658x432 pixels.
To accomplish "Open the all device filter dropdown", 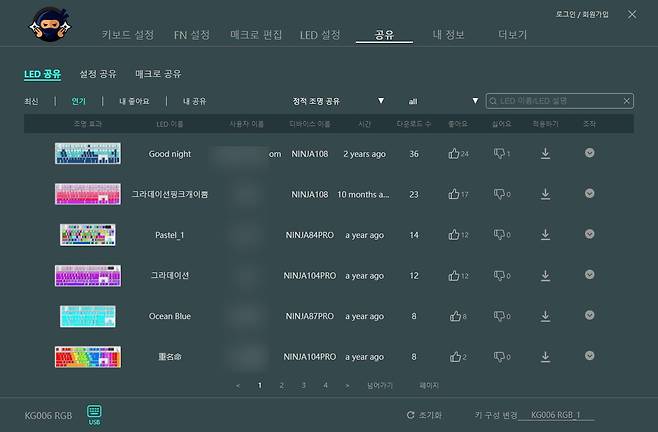I will click(x=475, y=101).
